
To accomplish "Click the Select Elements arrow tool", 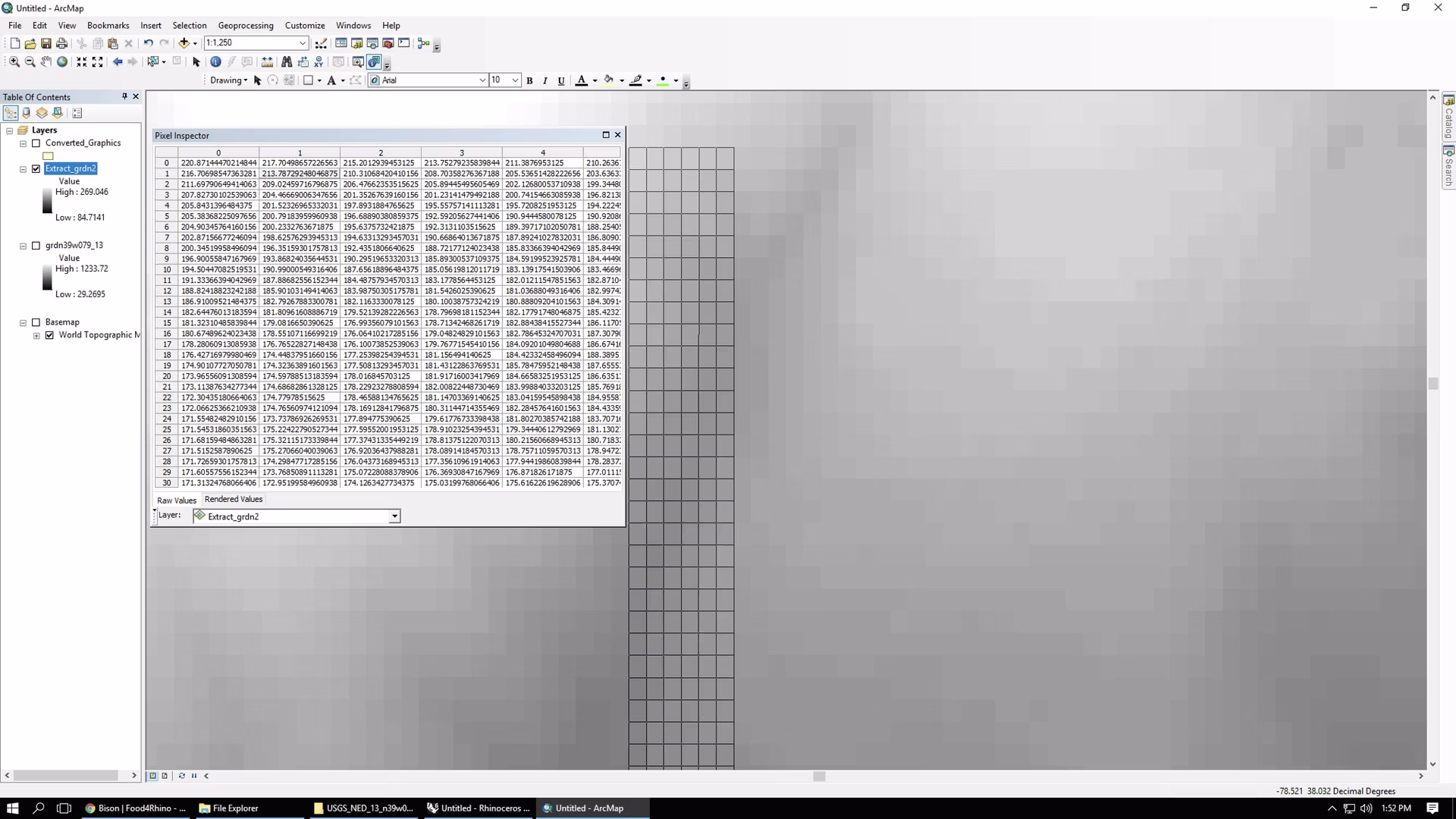I will (x=196, y=62).
